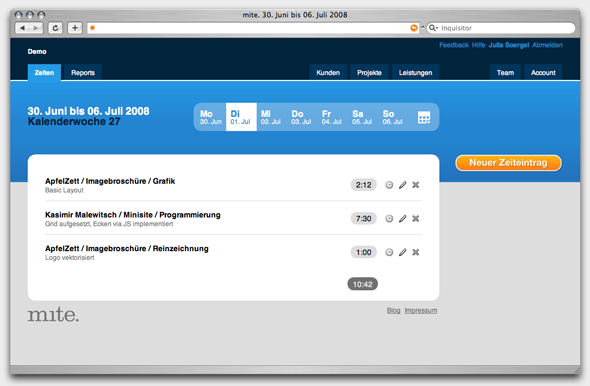Select Saturday 05. Jul in week bar
This screenshot has width=590, height=386.
pyautogui.click(x=362, y=117)
